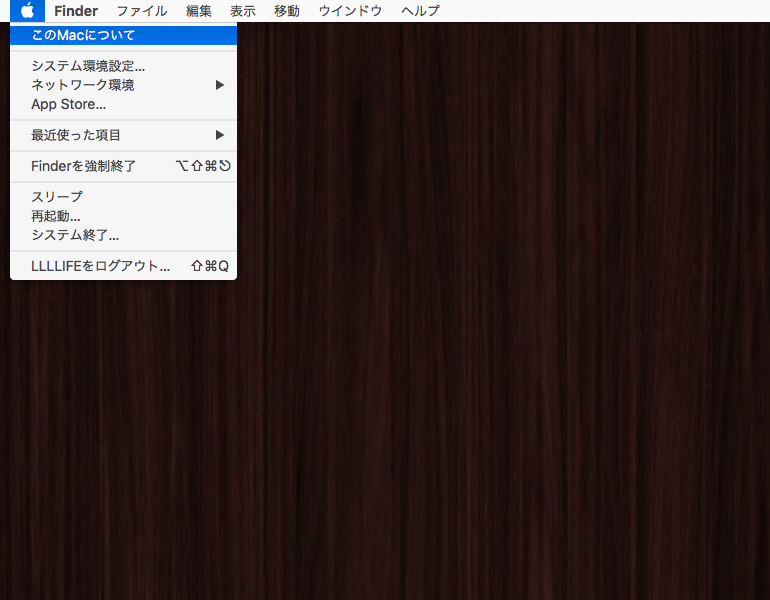Launch App Store... from the menu

pyautogui.click(x=68, y=104)
